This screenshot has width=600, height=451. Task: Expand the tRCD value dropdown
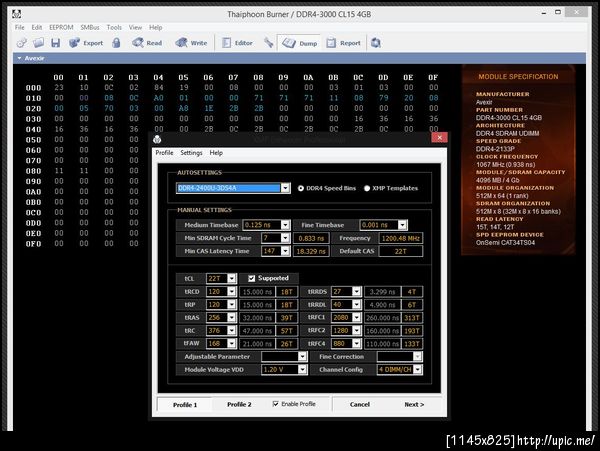click(x=232, y=291)
